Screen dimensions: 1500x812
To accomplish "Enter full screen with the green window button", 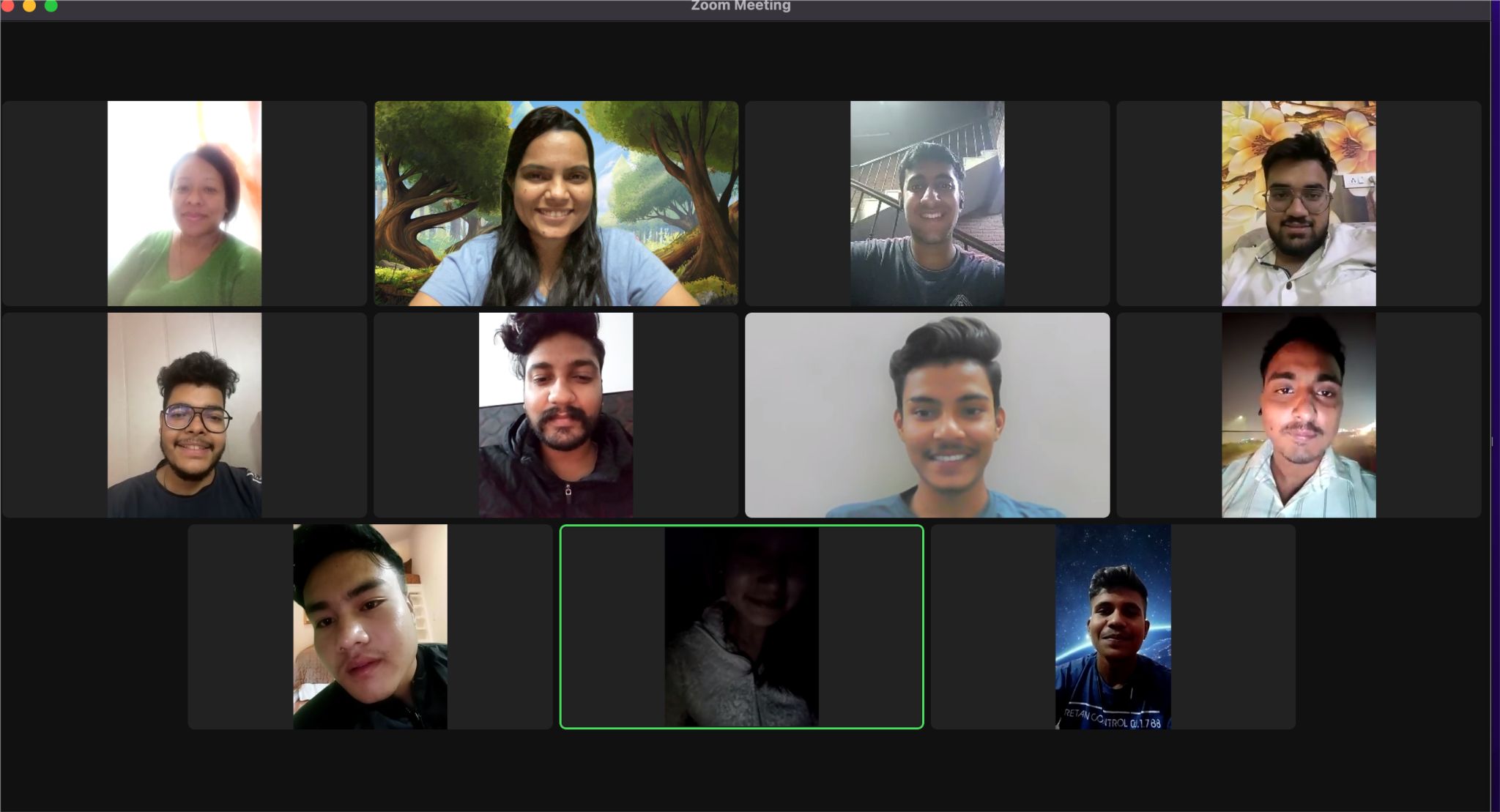I will (x=51, y=5).
